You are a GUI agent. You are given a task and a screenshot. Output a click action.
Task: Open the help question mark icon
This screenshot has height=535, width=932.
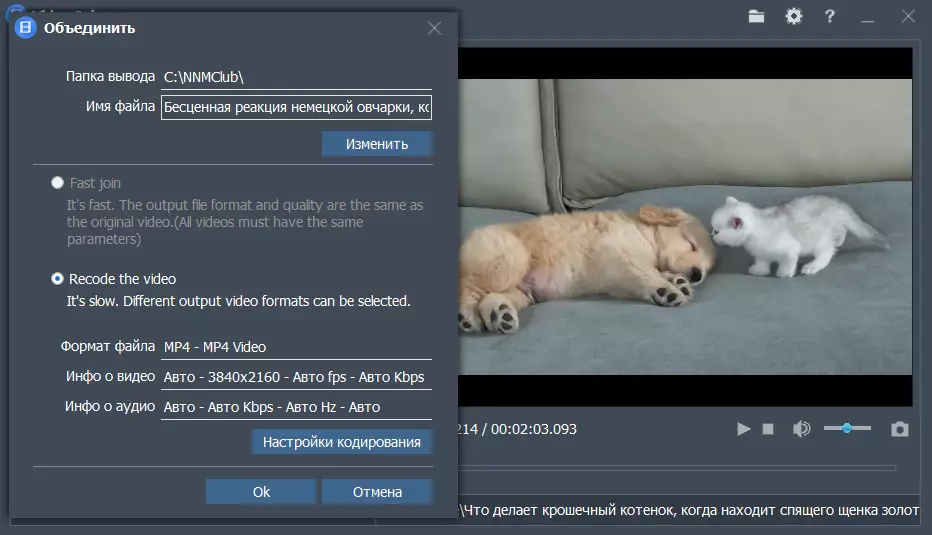click(x=830, y=16)
